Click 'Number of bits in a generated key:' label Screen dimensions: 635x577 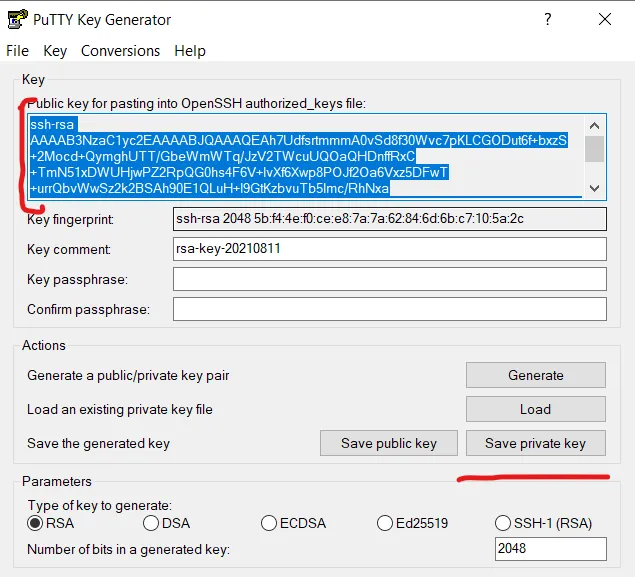pos(128,549)
